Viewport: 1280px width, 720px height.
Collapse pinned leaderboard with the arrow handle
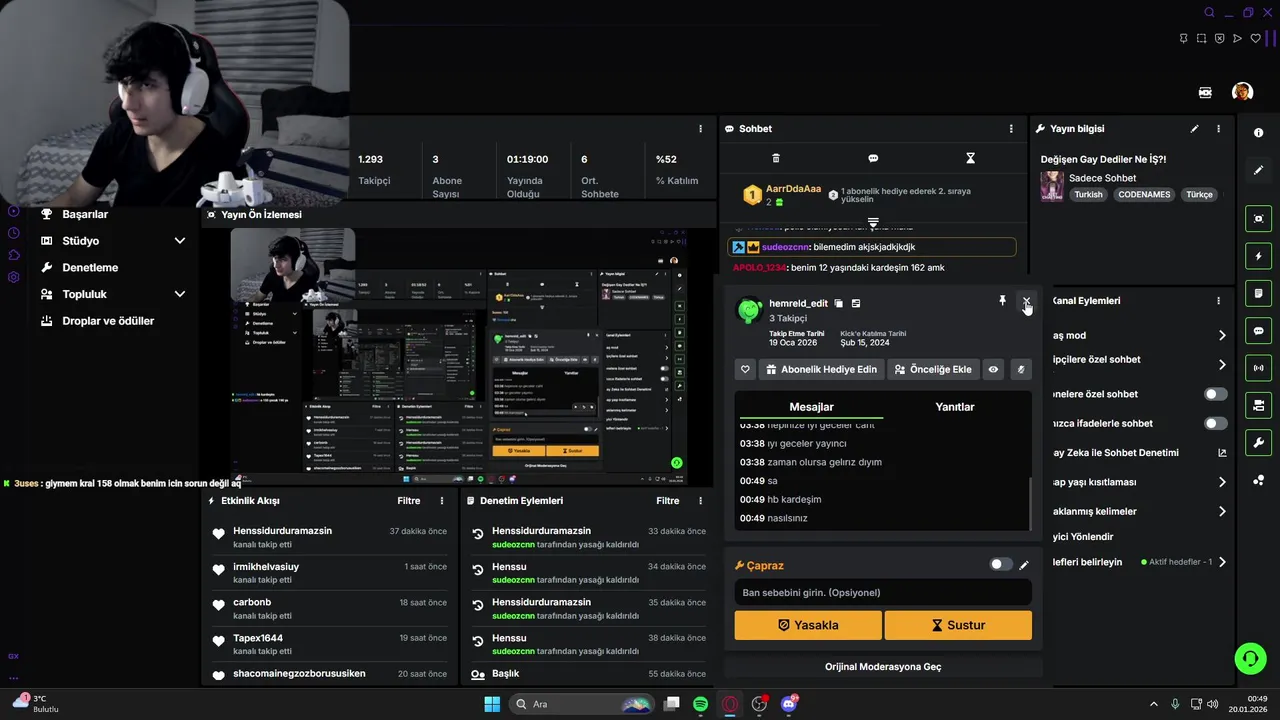(873, 221)
